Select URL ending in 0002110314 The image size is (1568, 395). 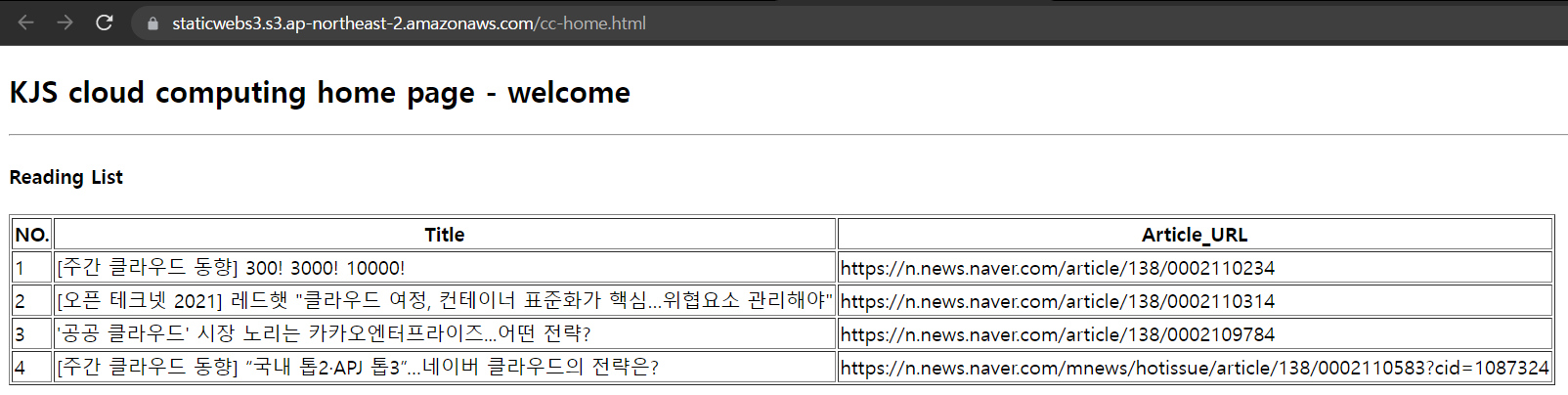click(1058, 301)
